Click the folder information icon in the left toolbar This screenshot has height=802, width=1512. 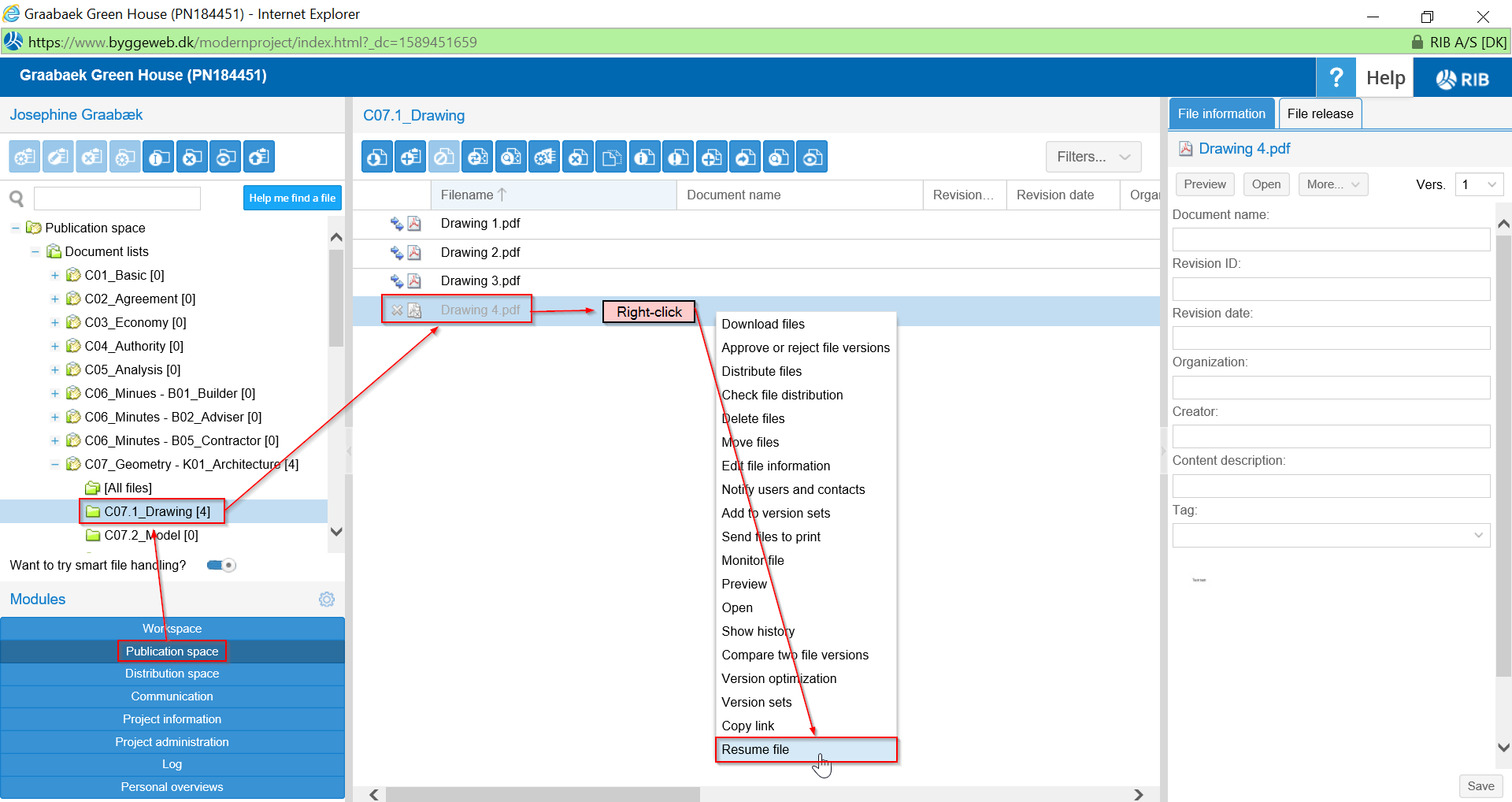click(158, 158)
